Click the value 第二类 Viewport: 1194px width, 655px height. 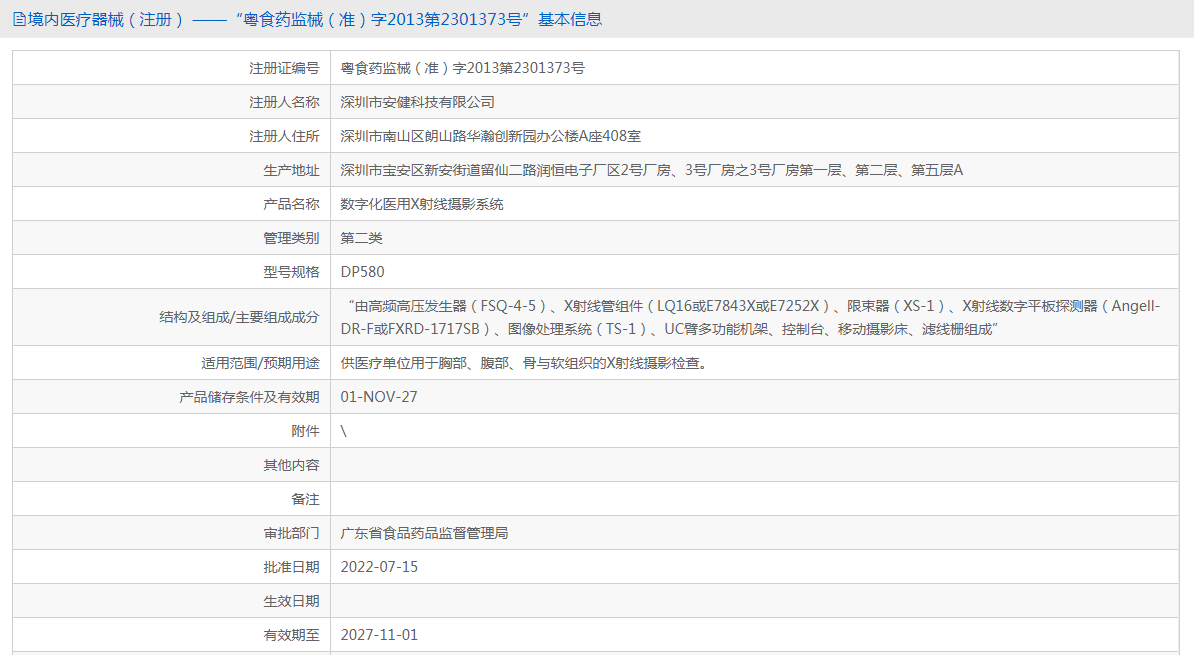[x=361, y=238]
